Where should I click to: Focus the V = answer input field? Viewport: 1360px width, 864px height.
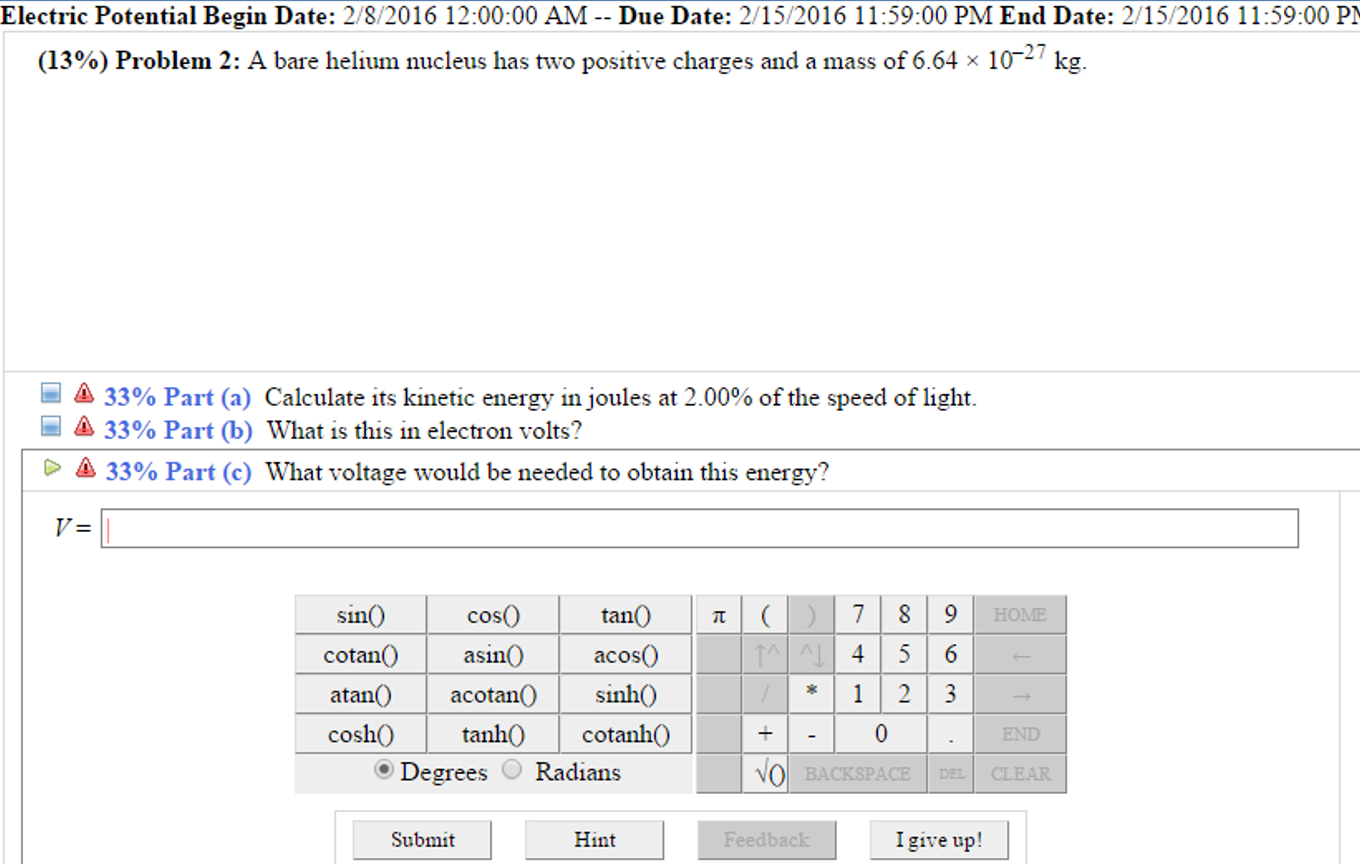699,529
